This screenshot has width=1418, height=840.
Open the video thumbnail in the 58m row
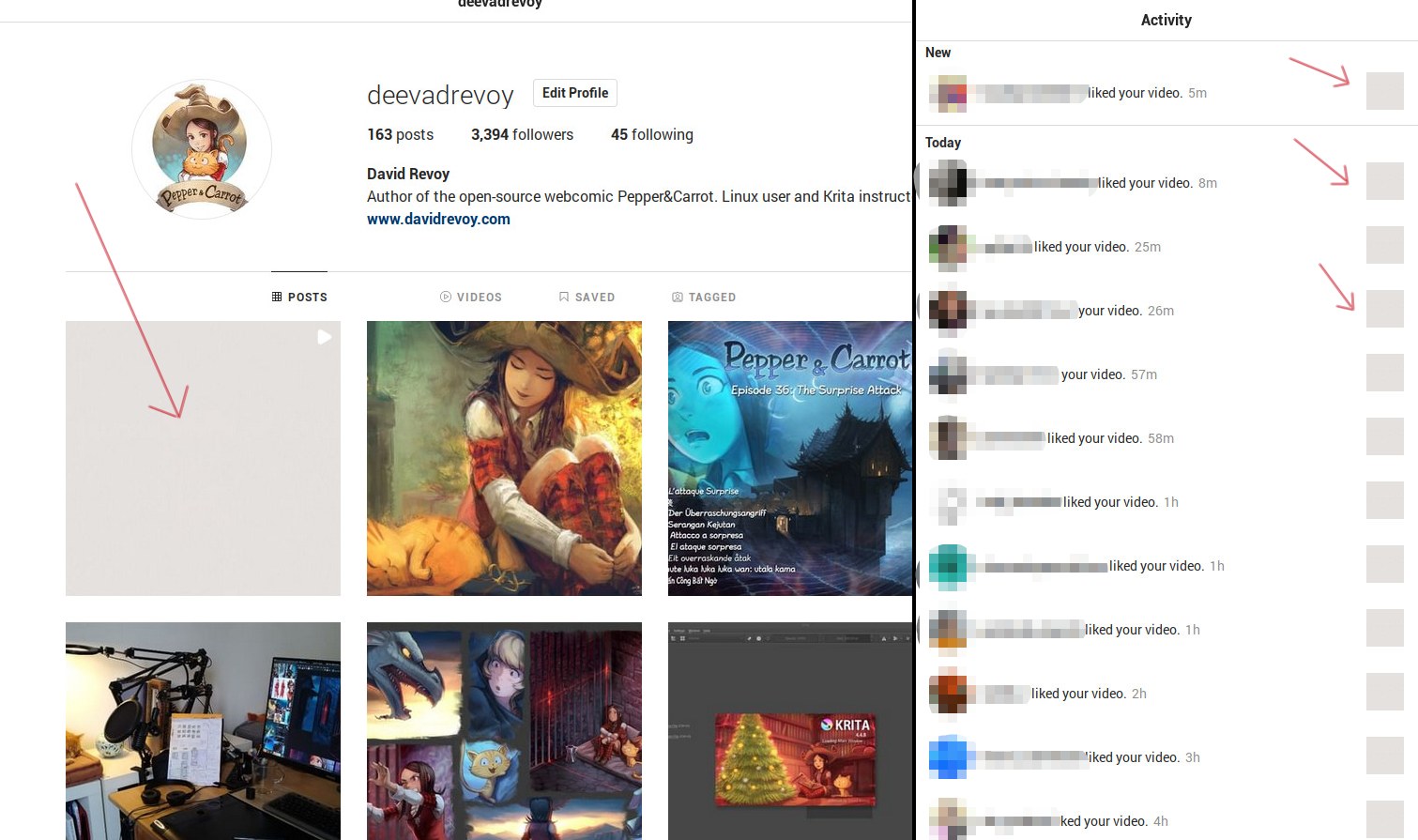(x=1384, y=436)
